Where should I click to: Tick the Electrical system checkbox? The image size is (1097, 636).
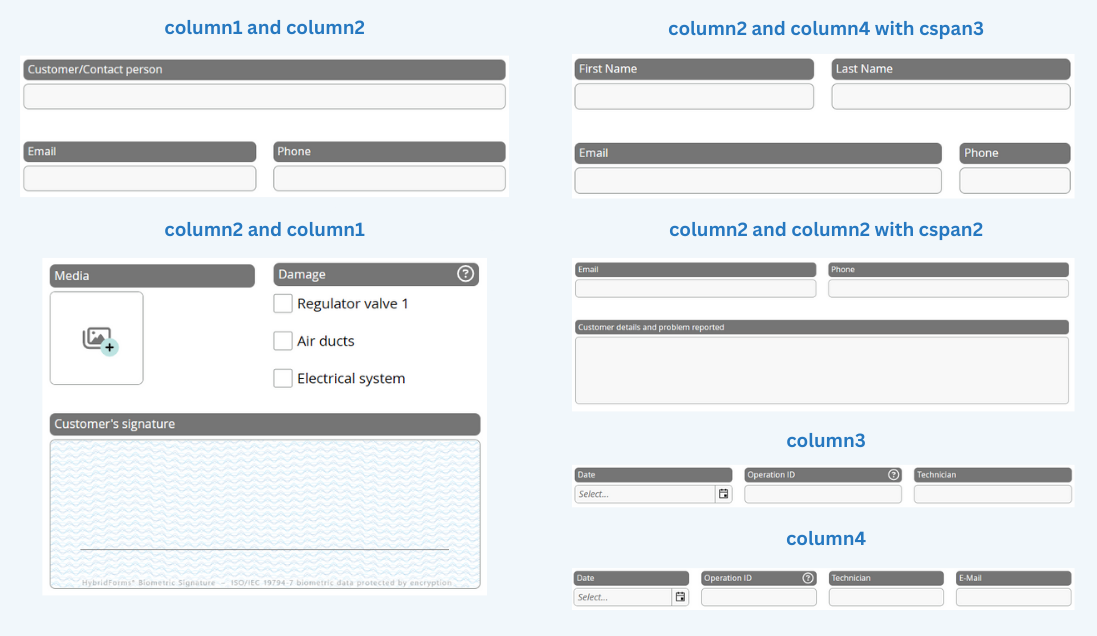pyautogui.click(x=283, y=378)
